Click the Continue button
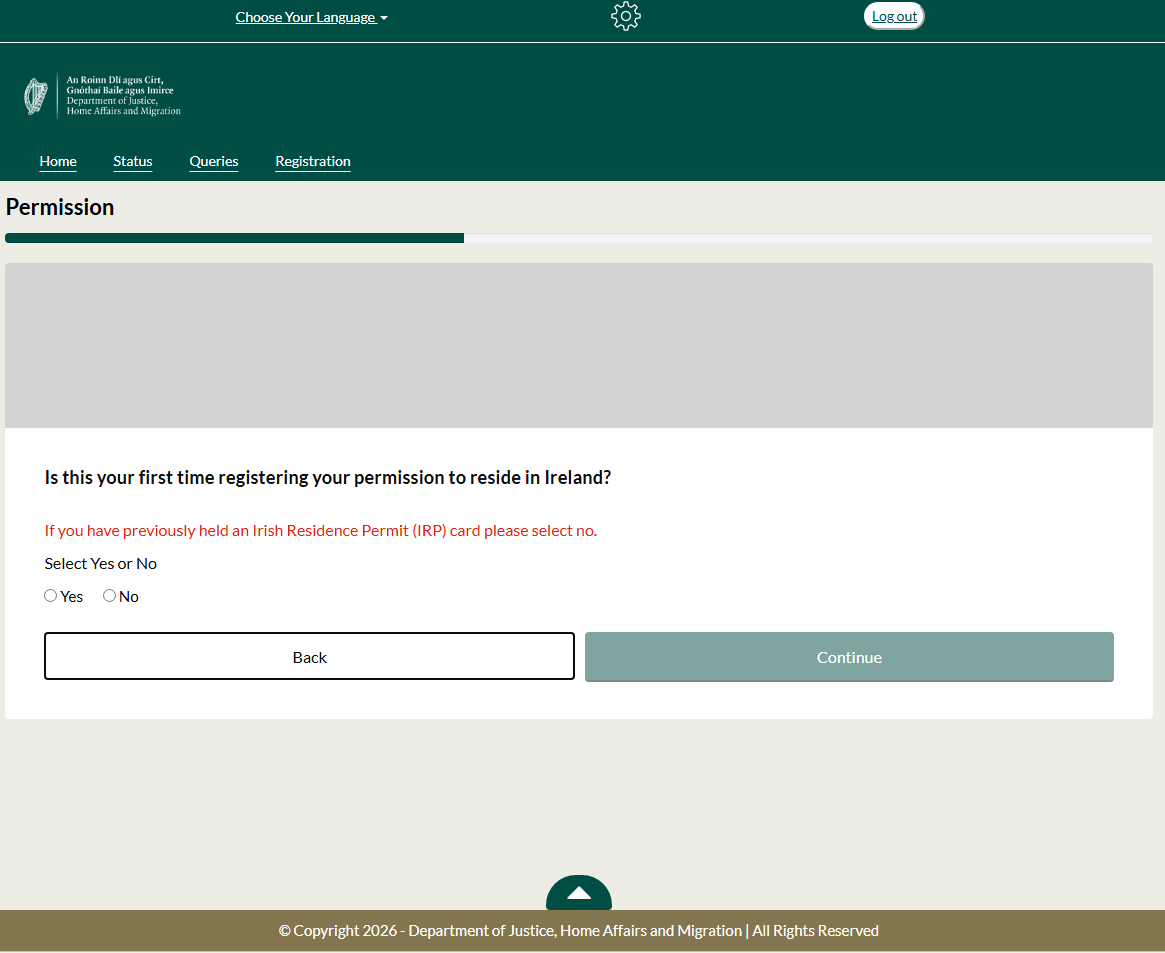Image resolution: width=1165 pixels, height=953 pixels. (849, 657)
